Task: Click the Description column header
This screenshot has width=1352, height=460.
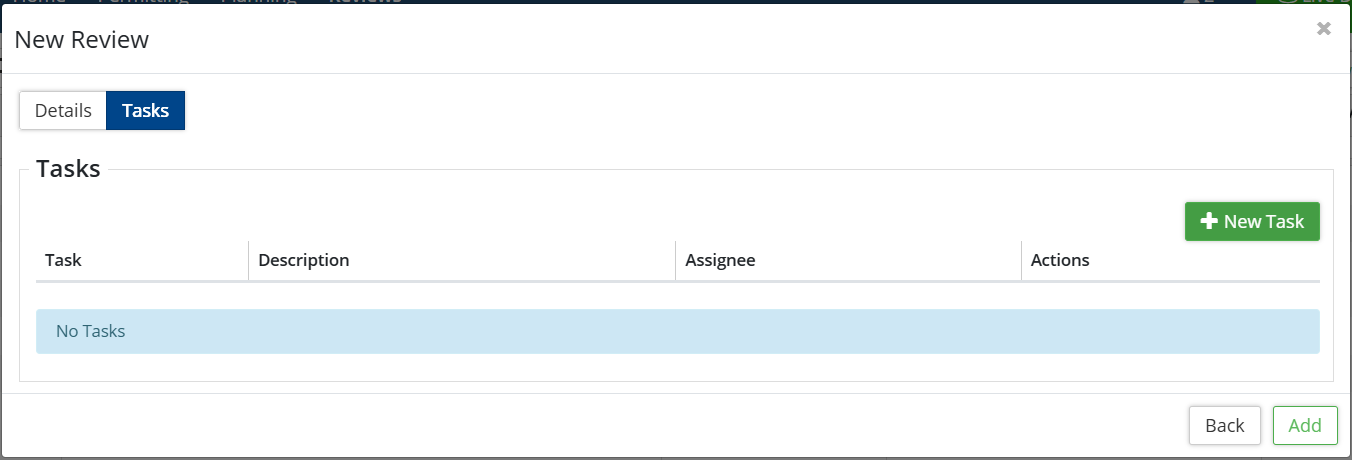Action: pos(304,260)
